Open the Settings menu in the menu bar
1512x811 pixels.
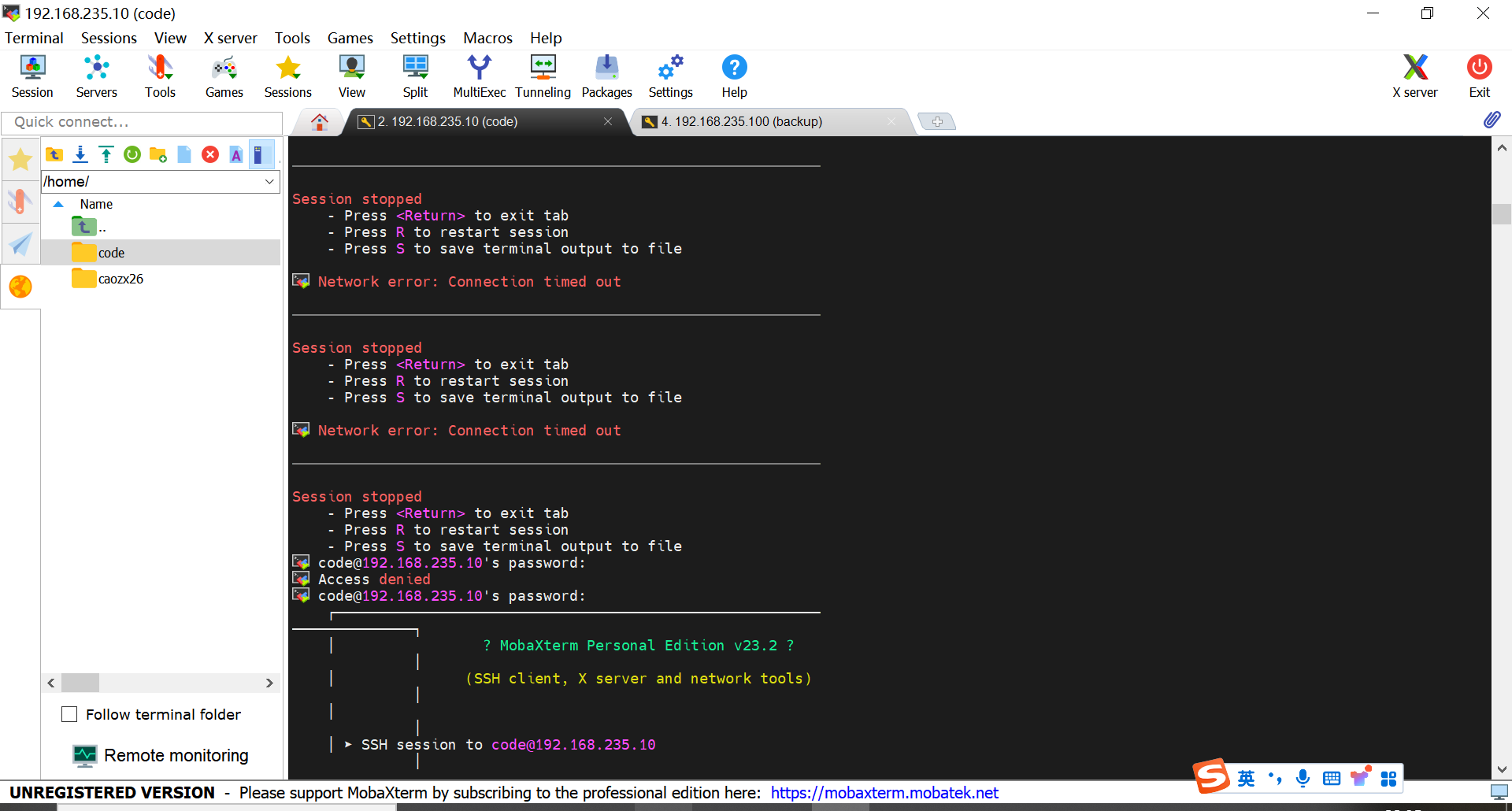[418, 38]
